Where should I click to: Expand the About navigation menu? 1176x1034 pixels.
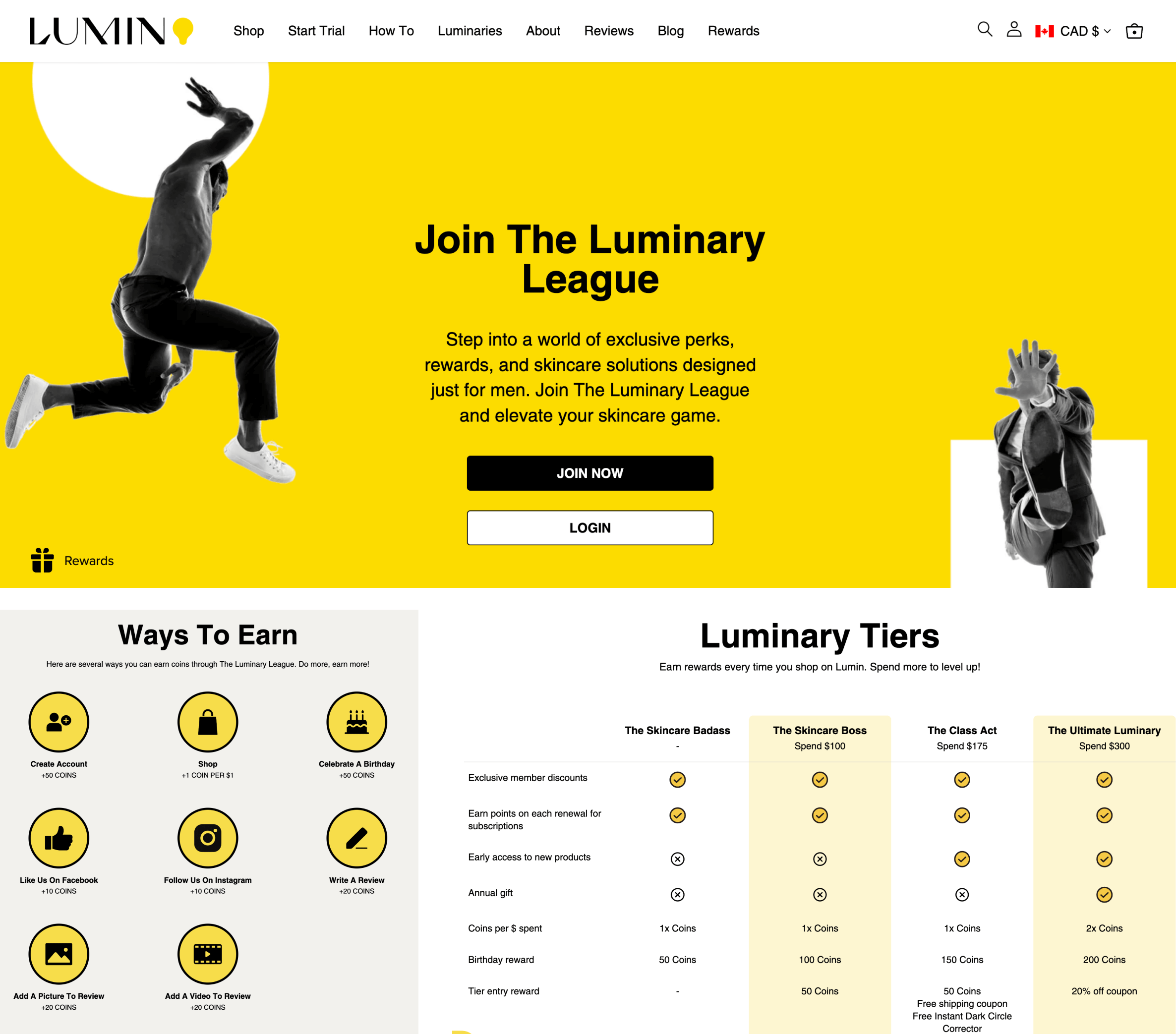click(x=544, y=30)
